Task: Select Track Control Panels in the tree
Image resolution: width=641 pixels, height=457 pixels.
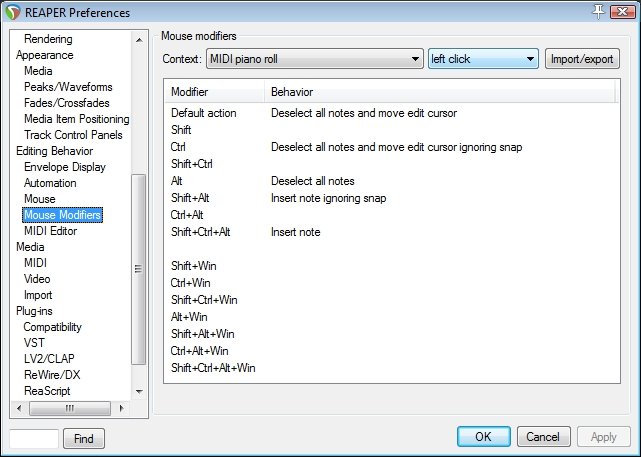Action: pyautogui.click(x=73, y=135)
